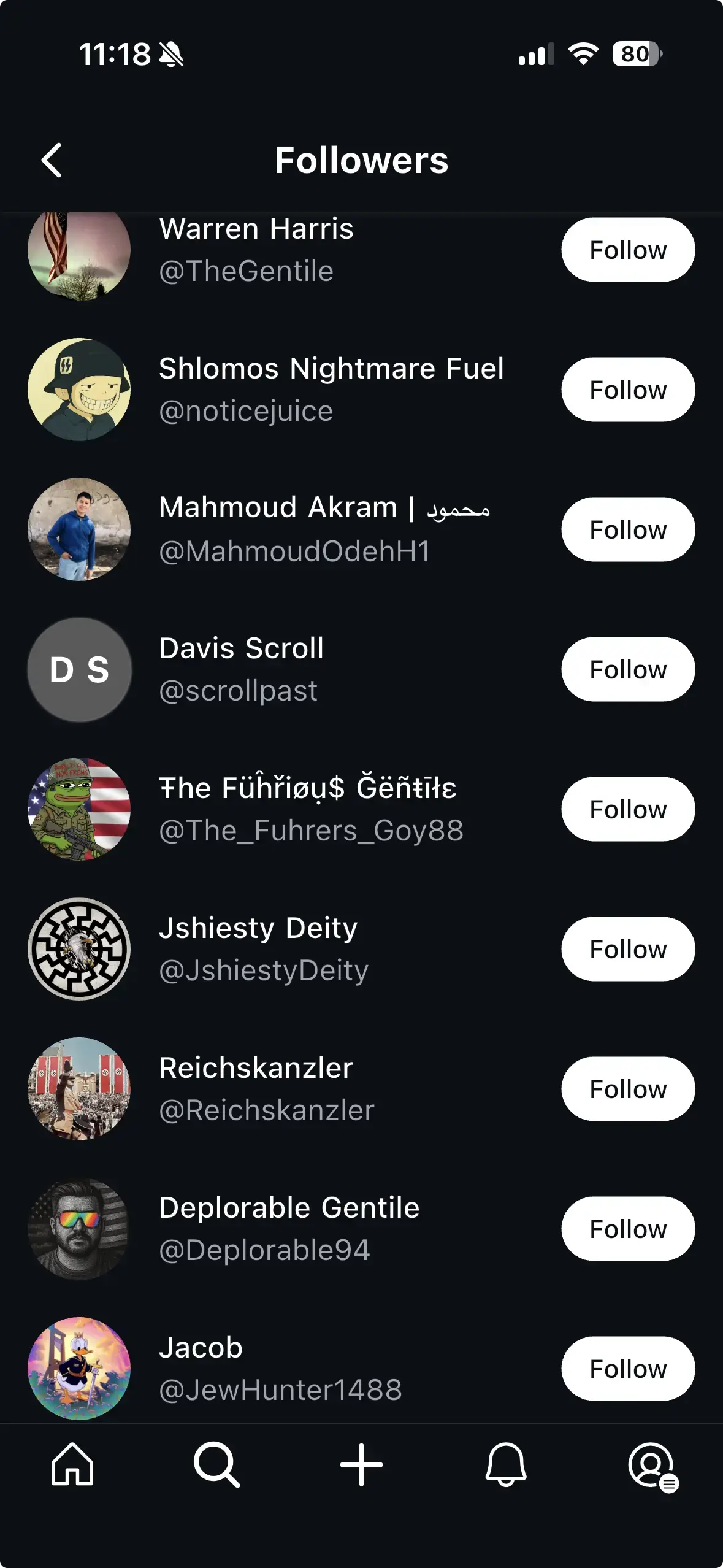The height and width of the screenshot is (1568, 723).
Task: Open Search from the bottom navigation
Action: coord(216,1464)
